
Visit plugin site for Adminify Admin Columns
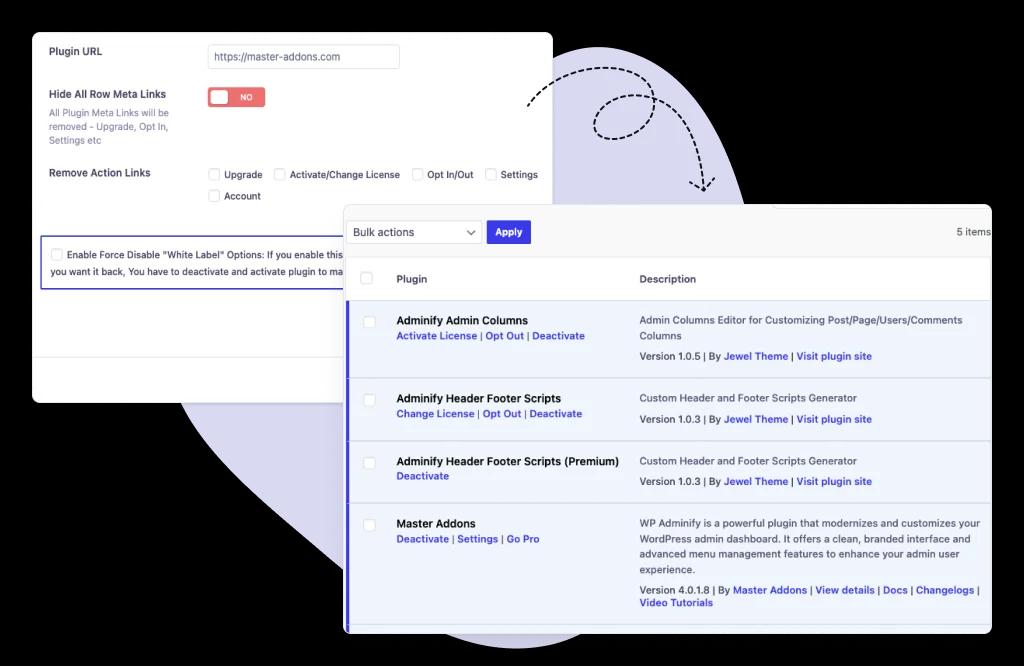pyautogui.click(x=834, y=357)
